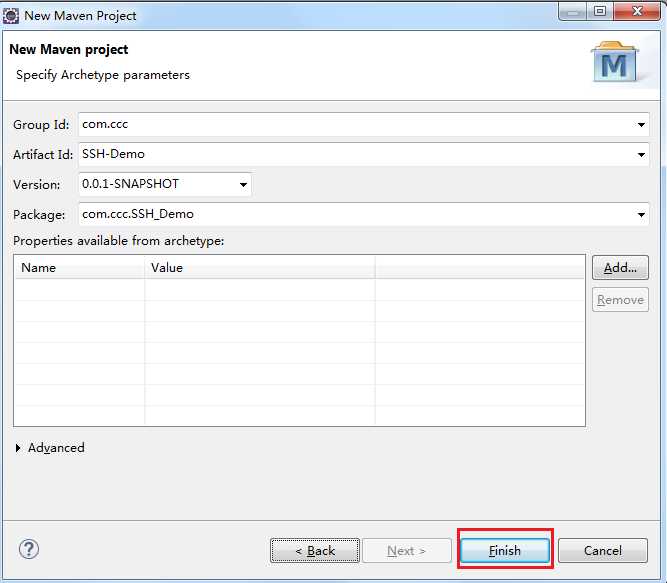Cancel the New Maven Project wizard

coord(603,551)
